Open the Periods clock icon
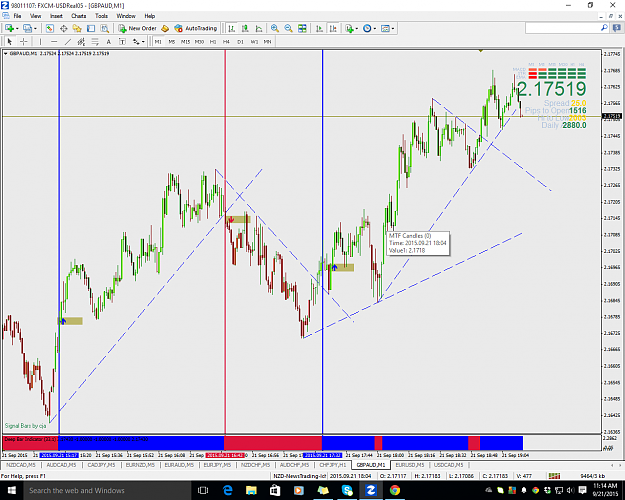This screenshot has width=625, height=500. tap(367, 28)
